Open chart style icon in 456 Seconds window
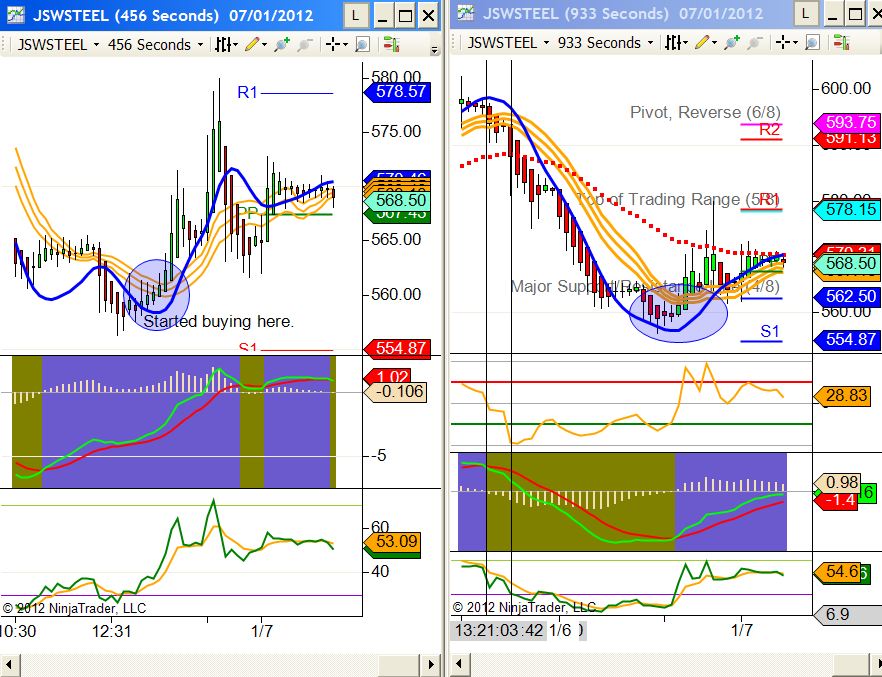Viewport: 882px width, 677px height. click(223, 44)
